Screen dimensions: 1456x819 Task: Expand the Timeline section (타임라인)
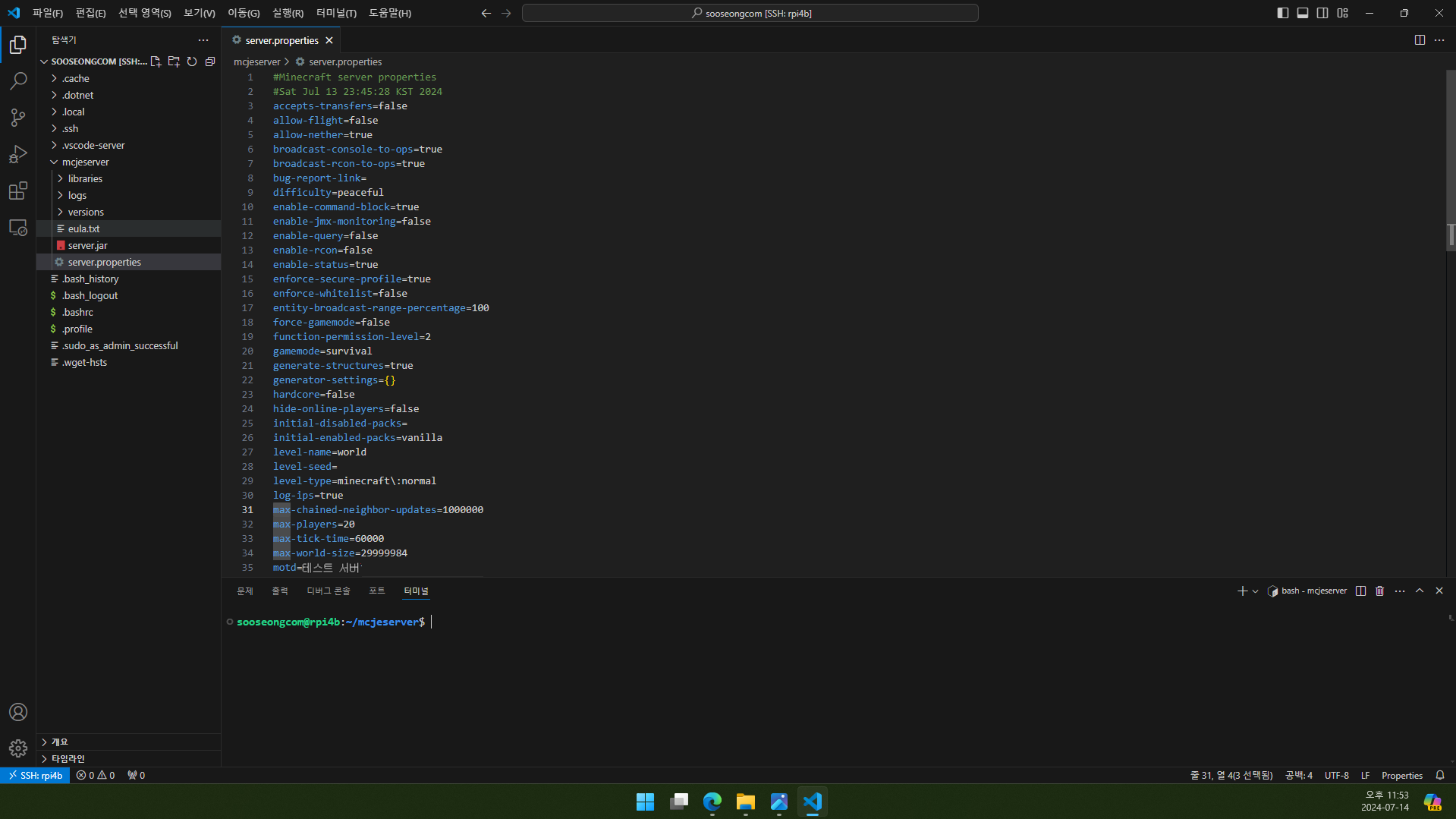(128, 758)
